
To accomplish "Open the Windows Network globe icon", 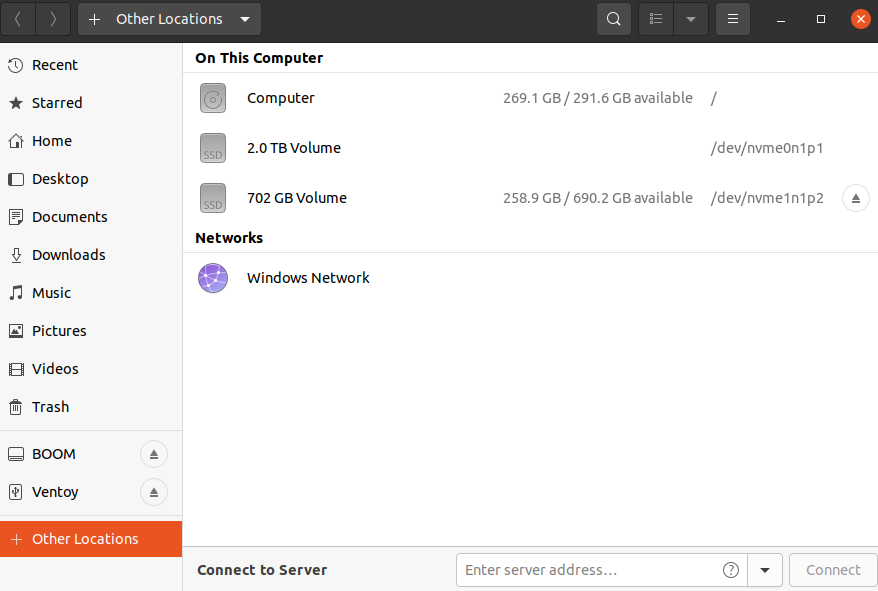I will [x=213, y=278].
